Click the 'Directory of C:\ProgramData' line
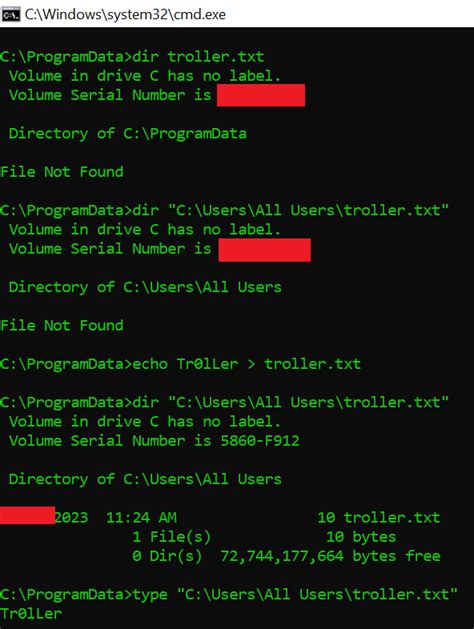 (x=128, y=134)
